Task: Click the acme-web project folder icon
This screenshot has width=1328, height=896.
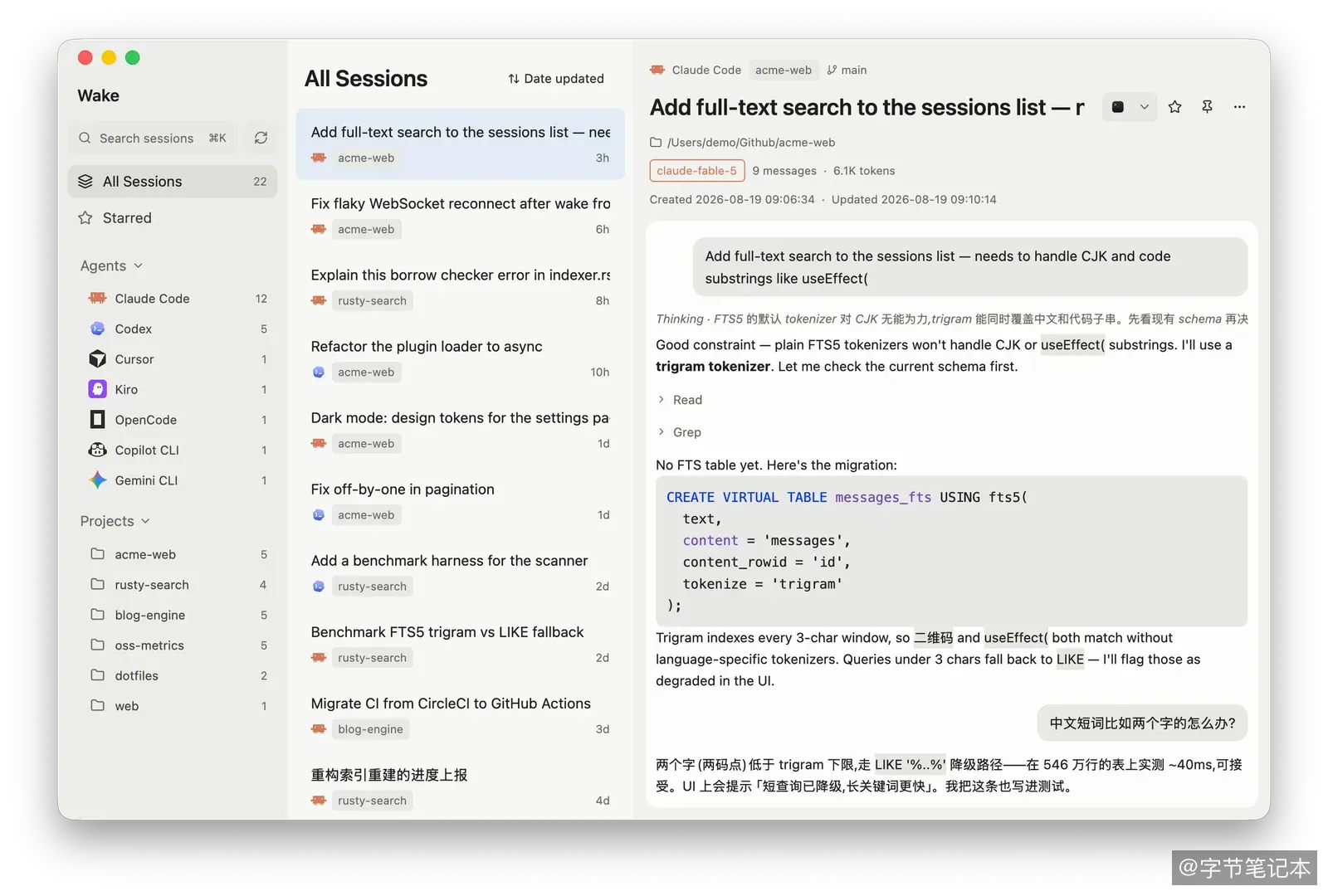Action: [97, 553]
